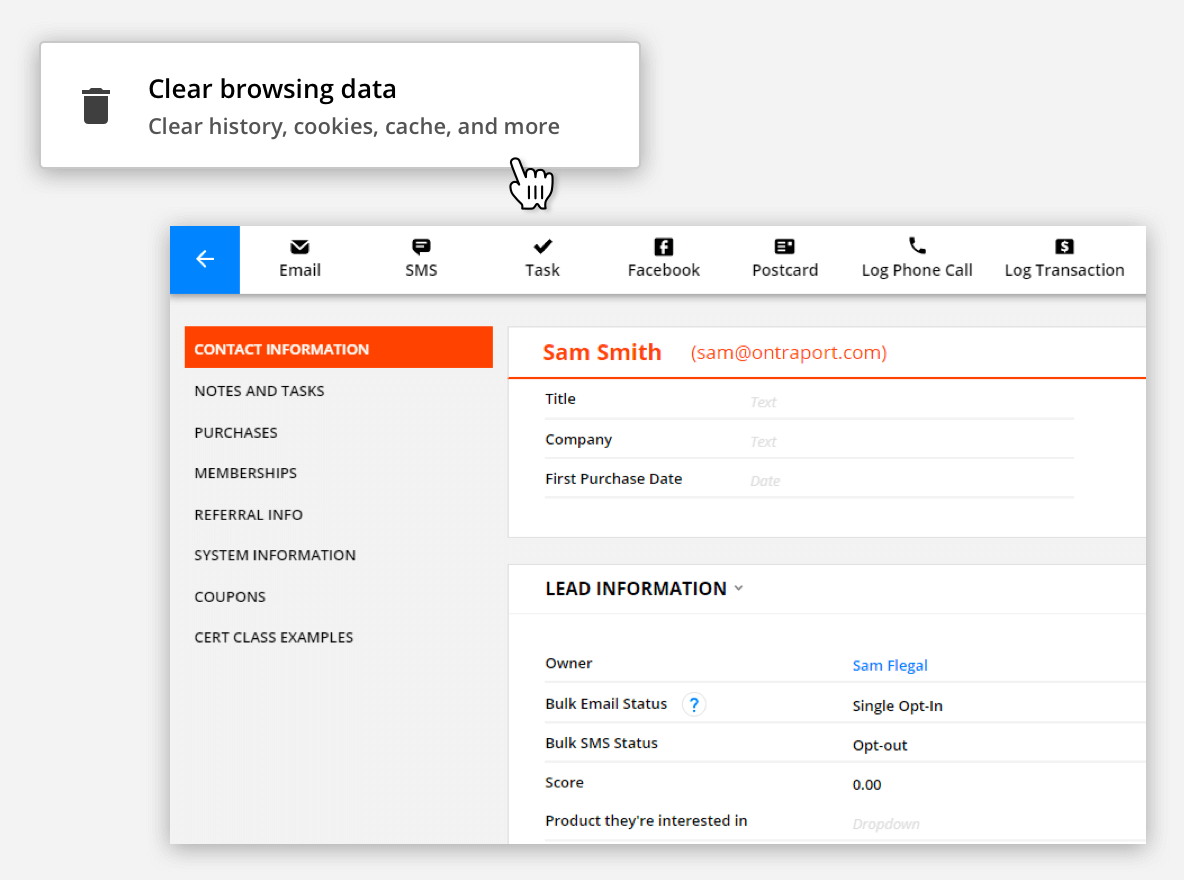Open the Memberships section
Viewport: 1184px width, 880px height.
point(245,473)
